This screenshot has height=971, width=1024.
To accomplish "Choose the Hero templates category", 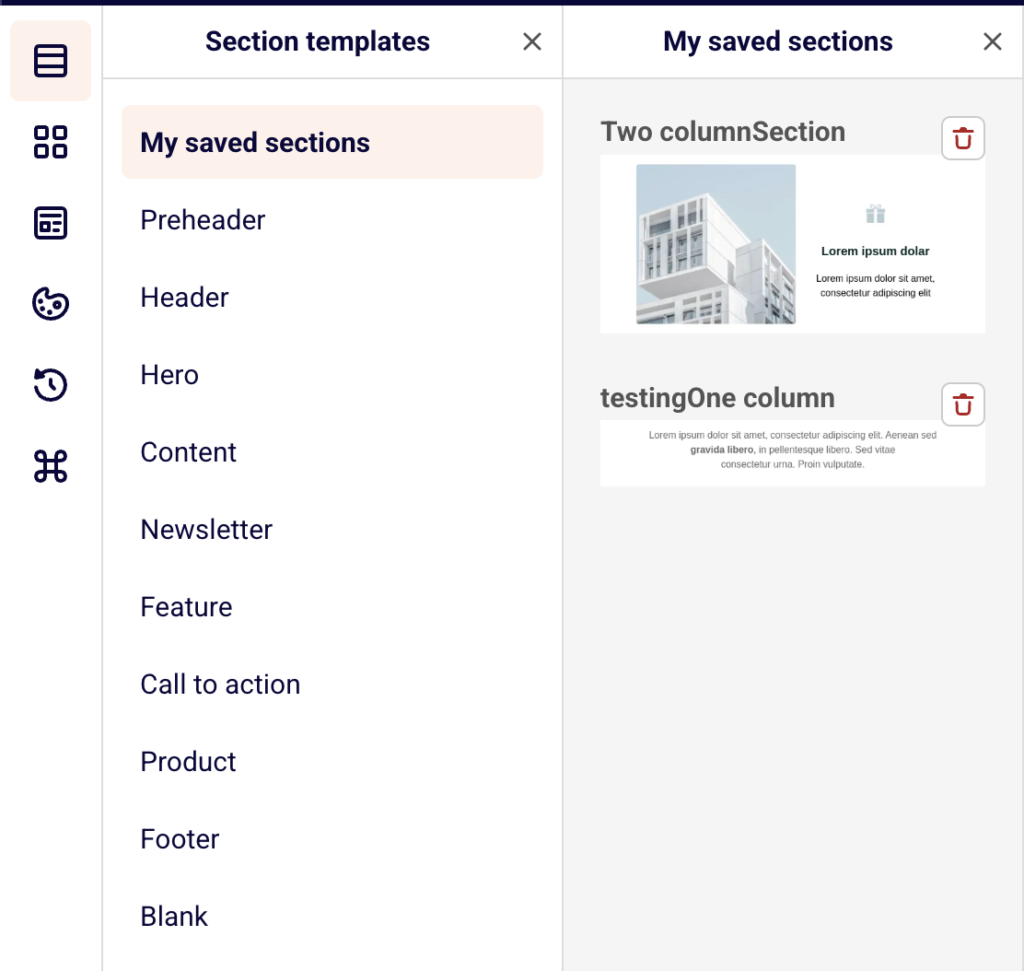I will [332, 375].
